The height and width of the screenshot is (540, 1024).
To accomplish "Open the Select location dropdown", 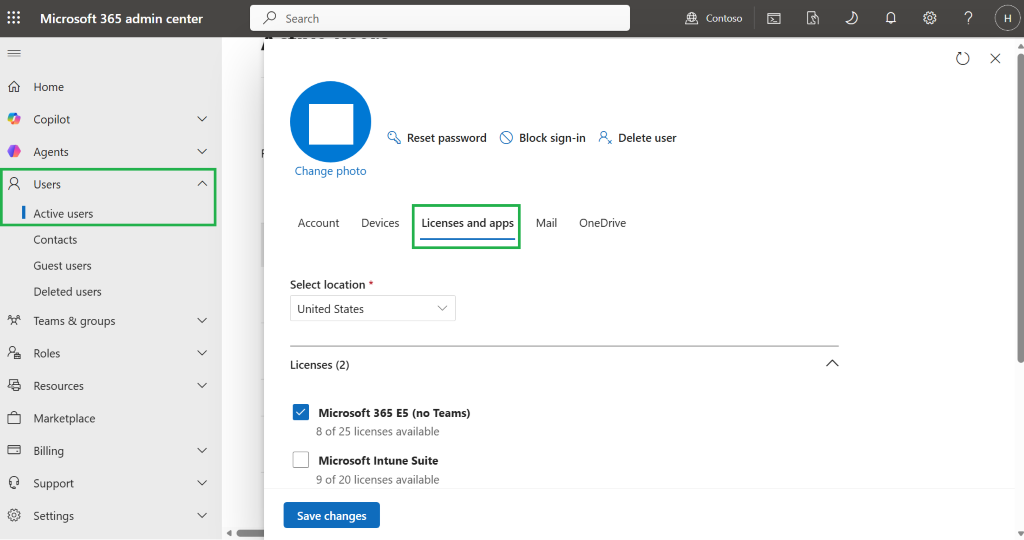I will coord(372,308).
